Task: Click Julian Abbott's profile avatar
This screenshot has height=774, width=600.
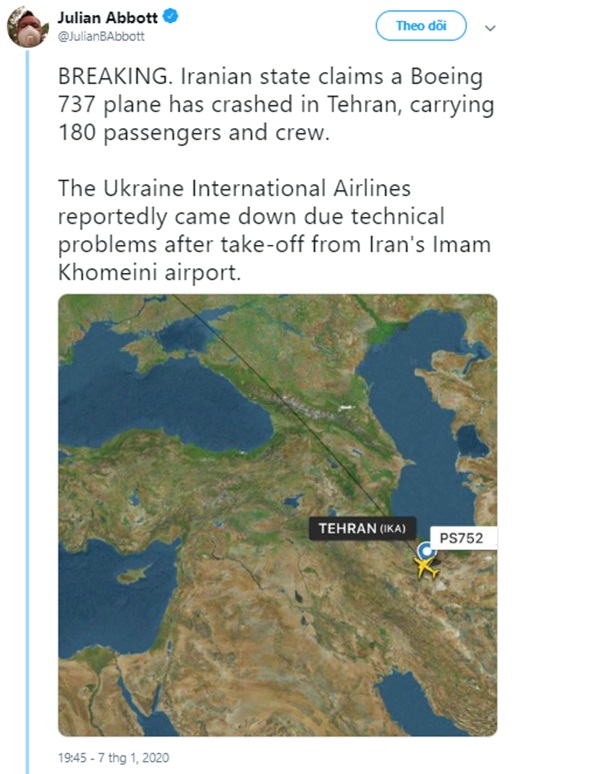Action: click(x=27, y=29)
